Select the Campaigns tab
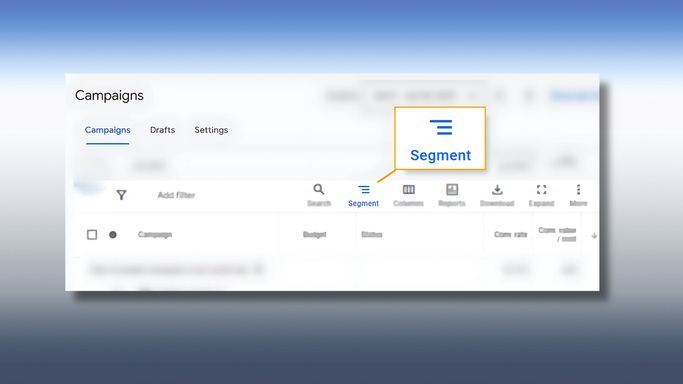 [x=108, y=130]
